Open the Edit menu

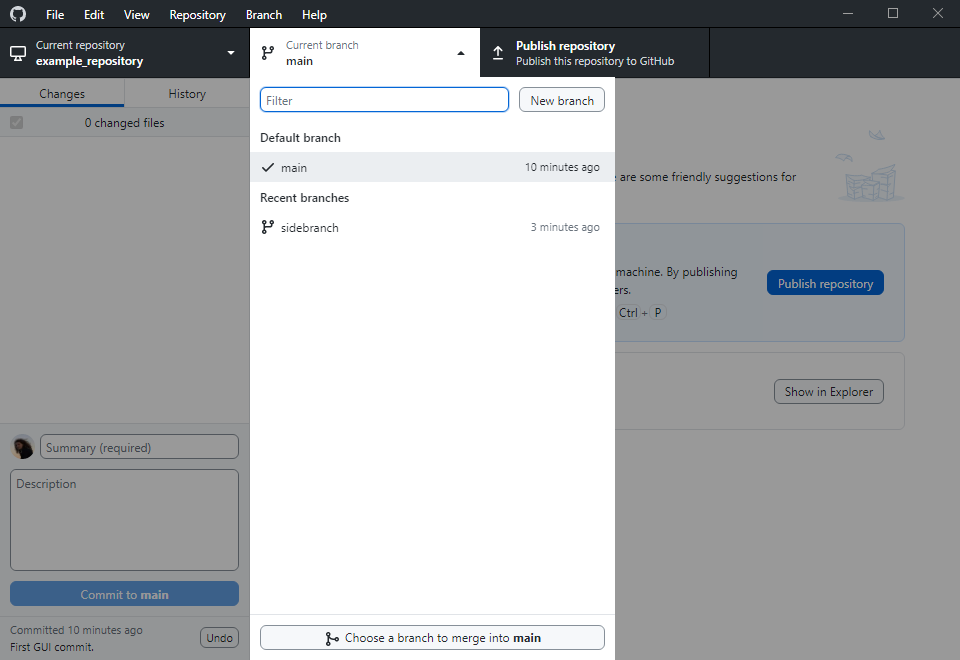coord(94,15)
